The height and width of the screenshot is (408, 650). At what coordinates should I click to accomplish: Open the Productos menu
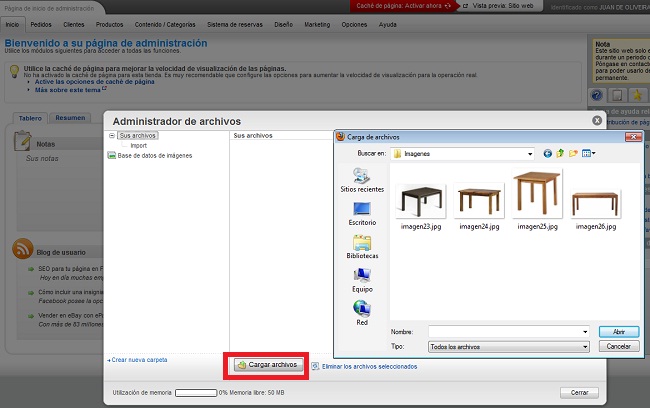[109, 24]
